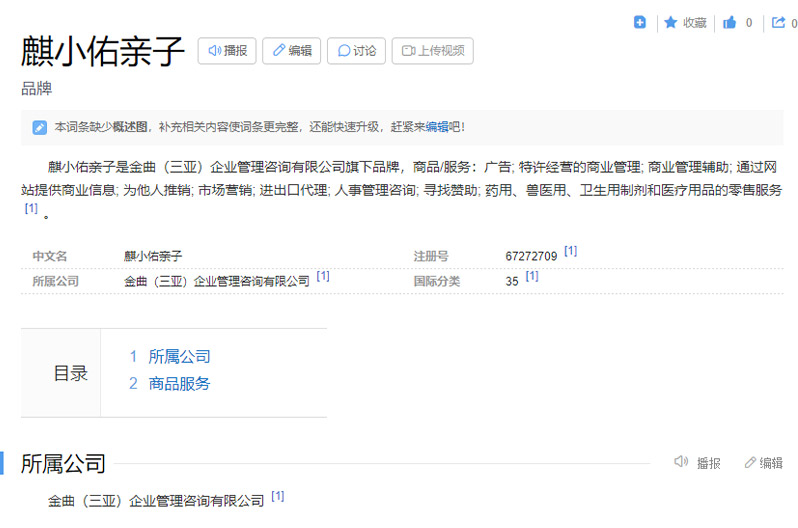
Task: Click the 麒小佑亲子 page title
Action: pos(103,52)
